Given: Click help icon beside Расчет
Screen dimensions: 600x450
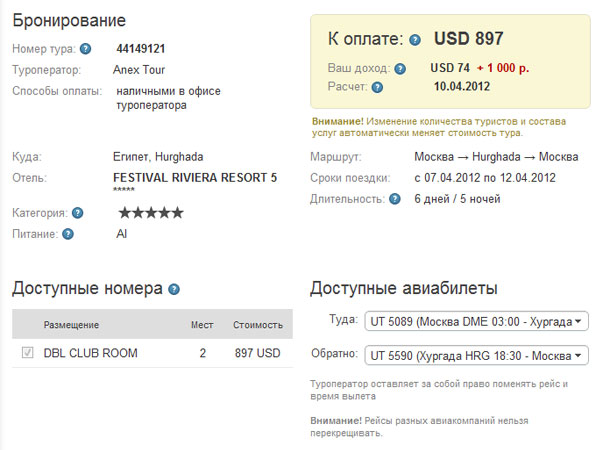Looking at the screenshot, I should (x=377, y=88).
